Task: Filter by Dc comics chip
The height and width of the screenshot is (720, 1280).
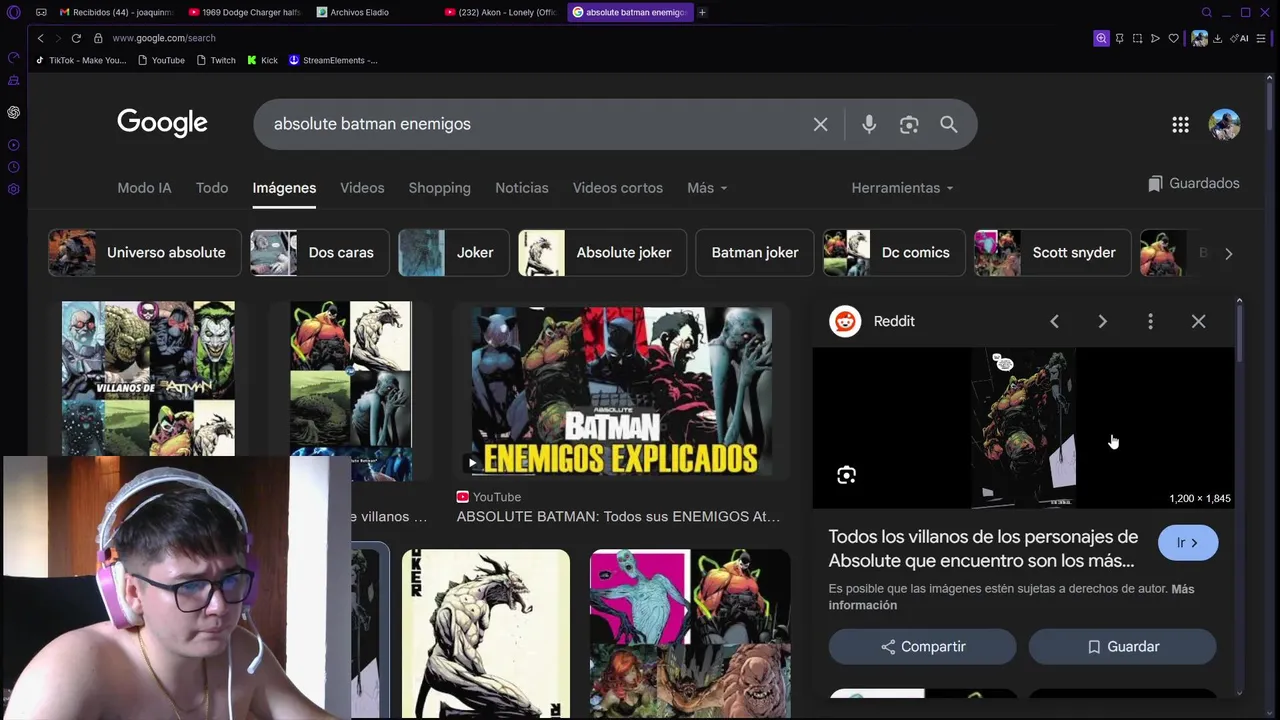Action: pyautogui.click(x=894, y=253)
